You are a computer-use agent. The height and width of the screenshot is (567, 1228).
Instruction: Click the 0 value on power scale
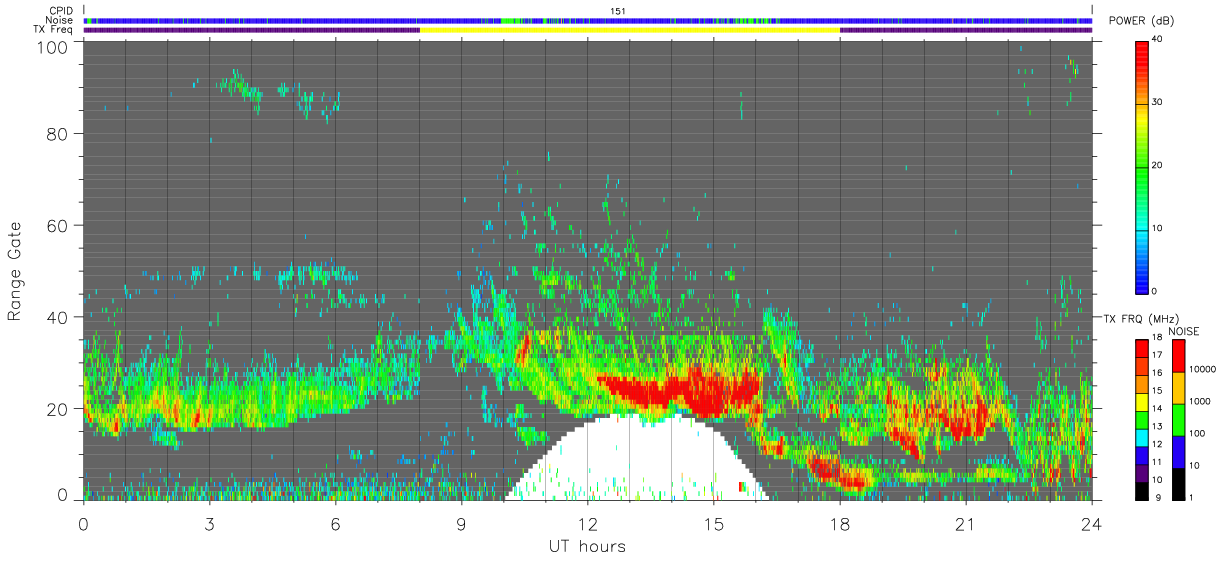[x=1155, y=291]
